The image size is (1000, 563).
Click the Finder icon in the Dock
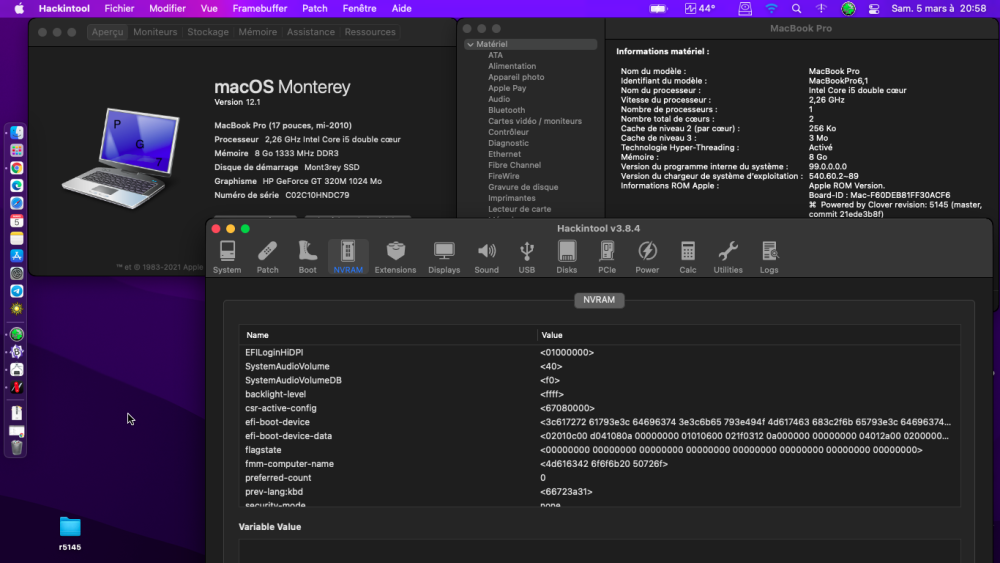(17, 132)
